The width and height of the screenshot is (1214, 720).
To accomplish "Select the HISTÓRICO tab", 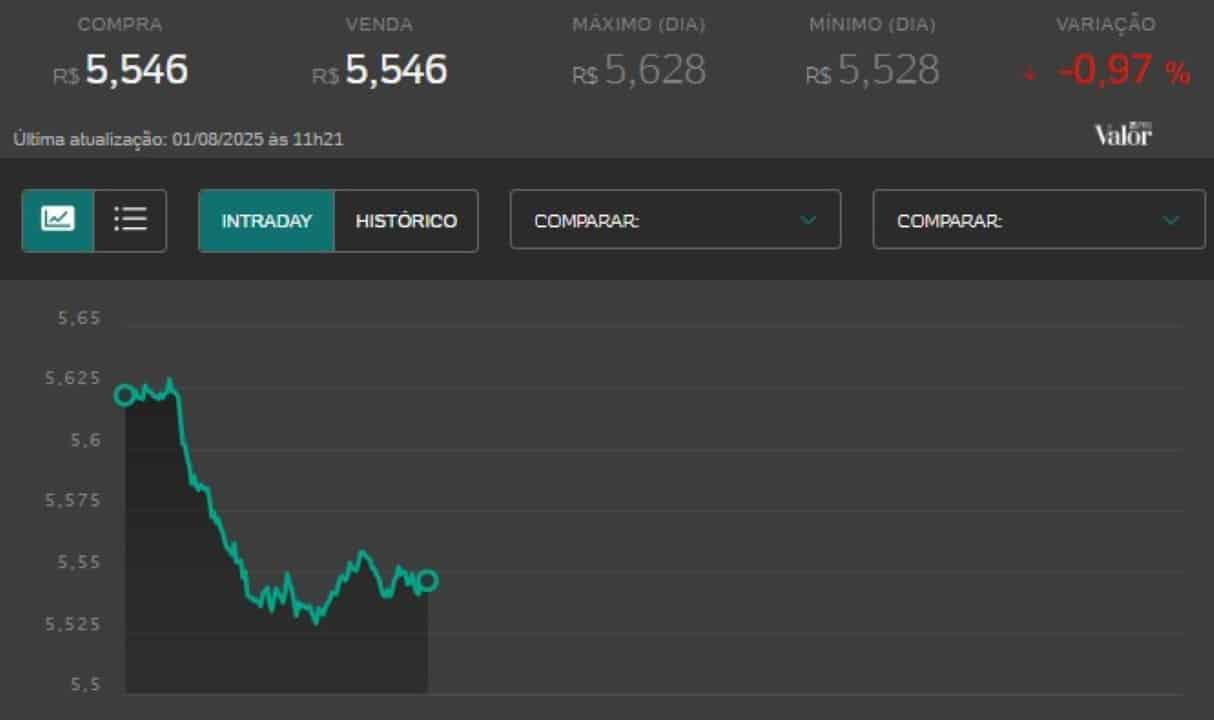I will (406, 221).
